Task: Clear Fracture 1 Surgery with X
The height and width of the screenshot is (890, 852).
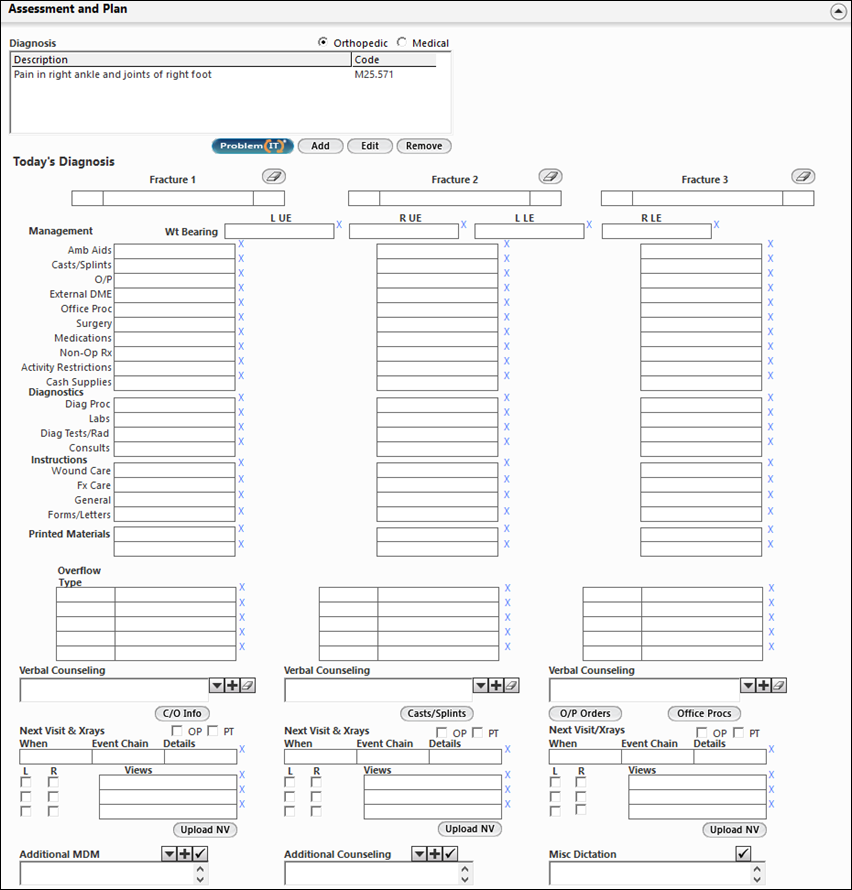Action: click(241, 317)
